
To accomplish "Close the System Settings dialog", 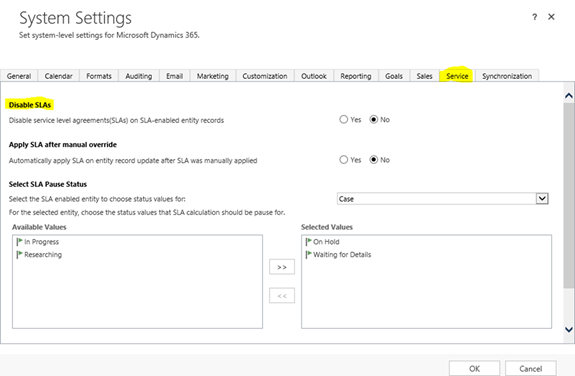I will coord(551,17).
